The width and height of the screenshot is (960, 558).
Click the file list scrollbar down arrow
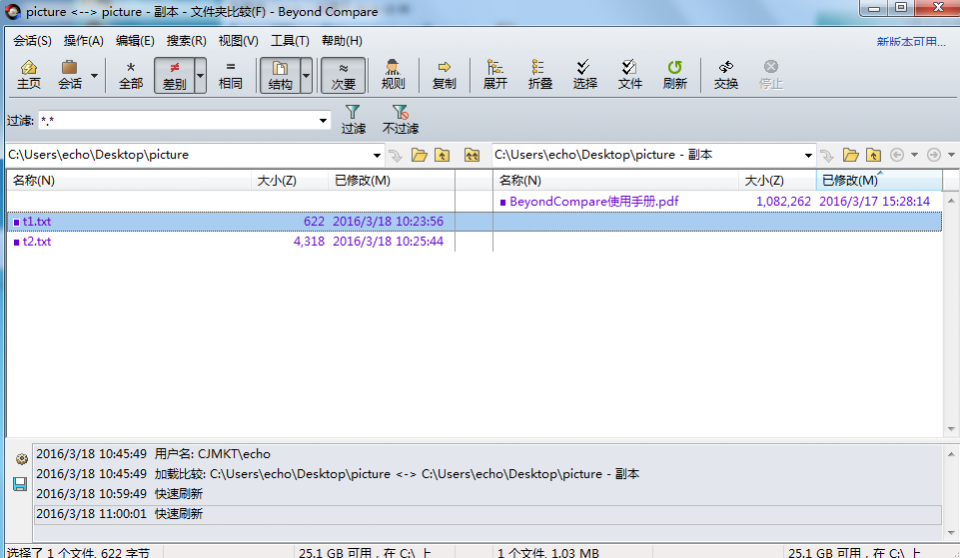951,429
